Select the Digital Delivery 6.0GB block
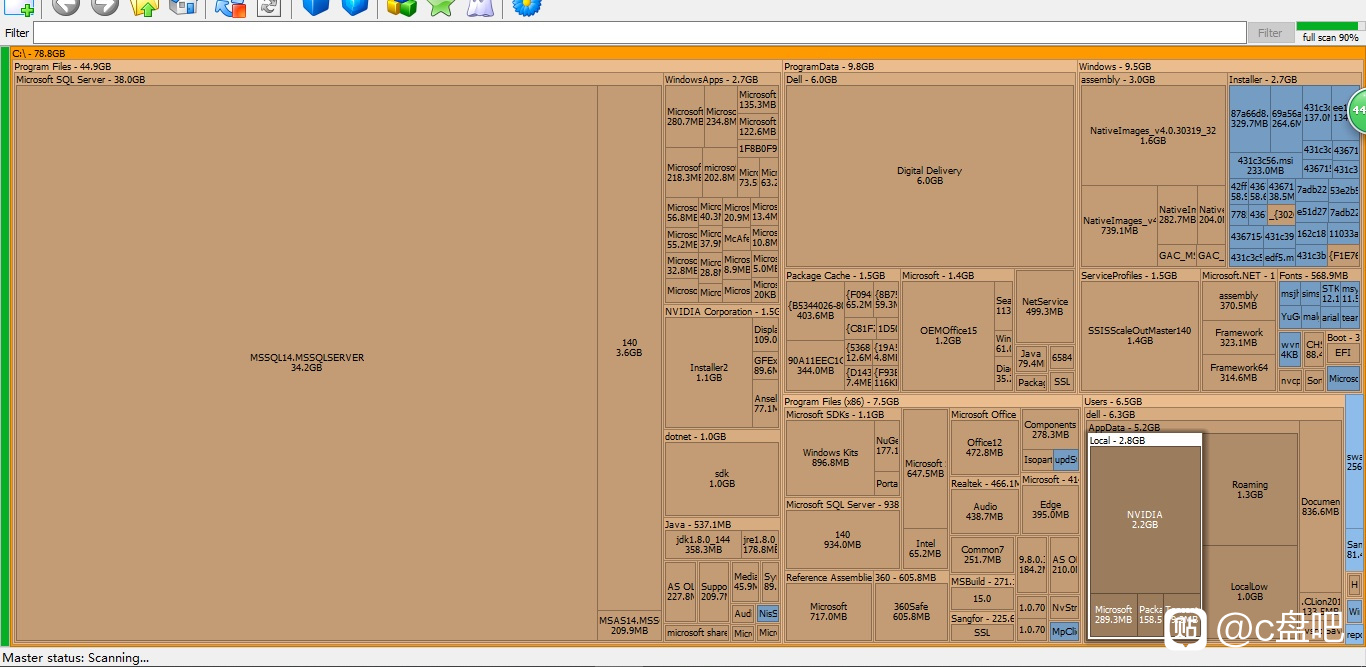Image resolution: width=1366 pixels, height=667 pixels. 929,176
